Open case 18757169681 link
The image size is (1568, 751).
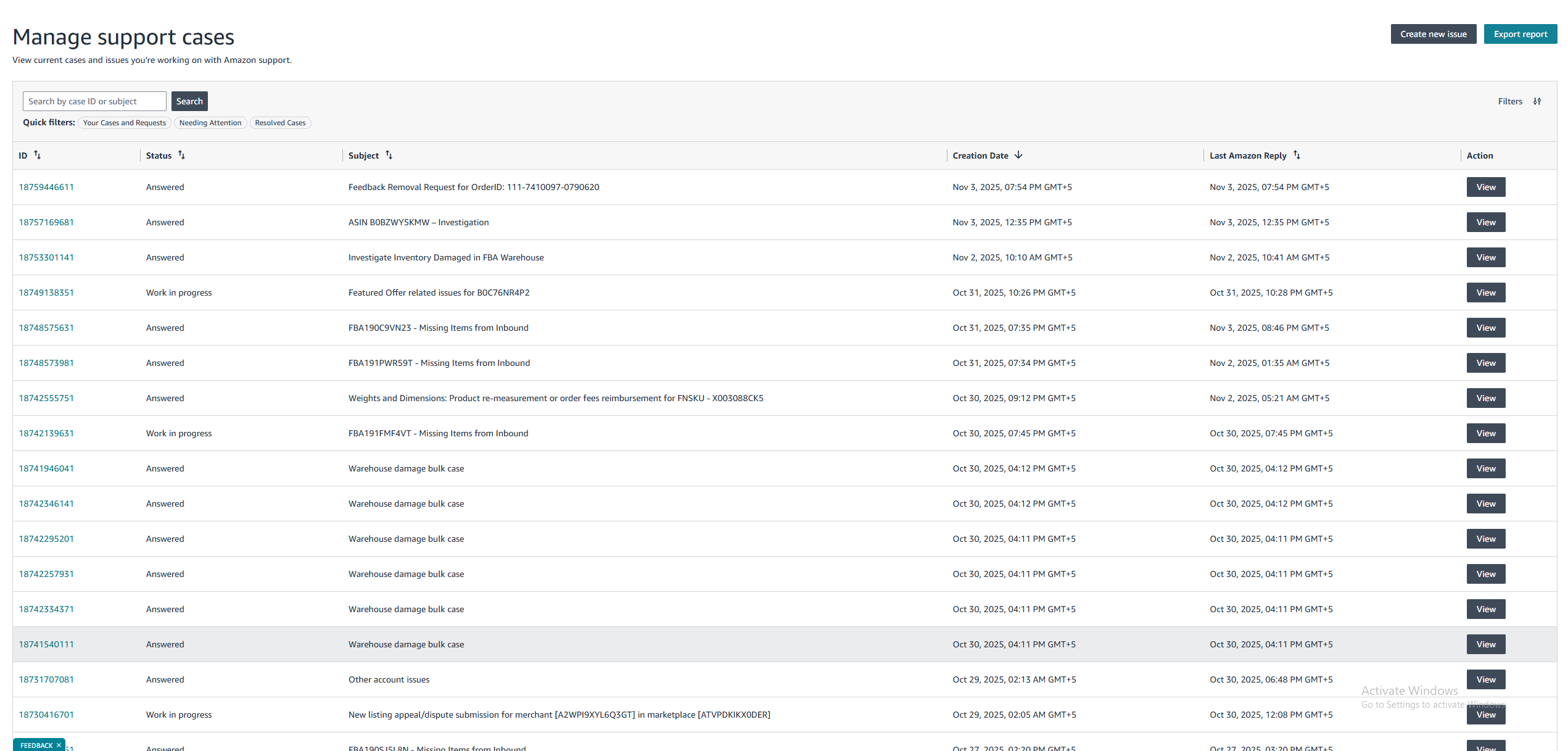point(46,222)
